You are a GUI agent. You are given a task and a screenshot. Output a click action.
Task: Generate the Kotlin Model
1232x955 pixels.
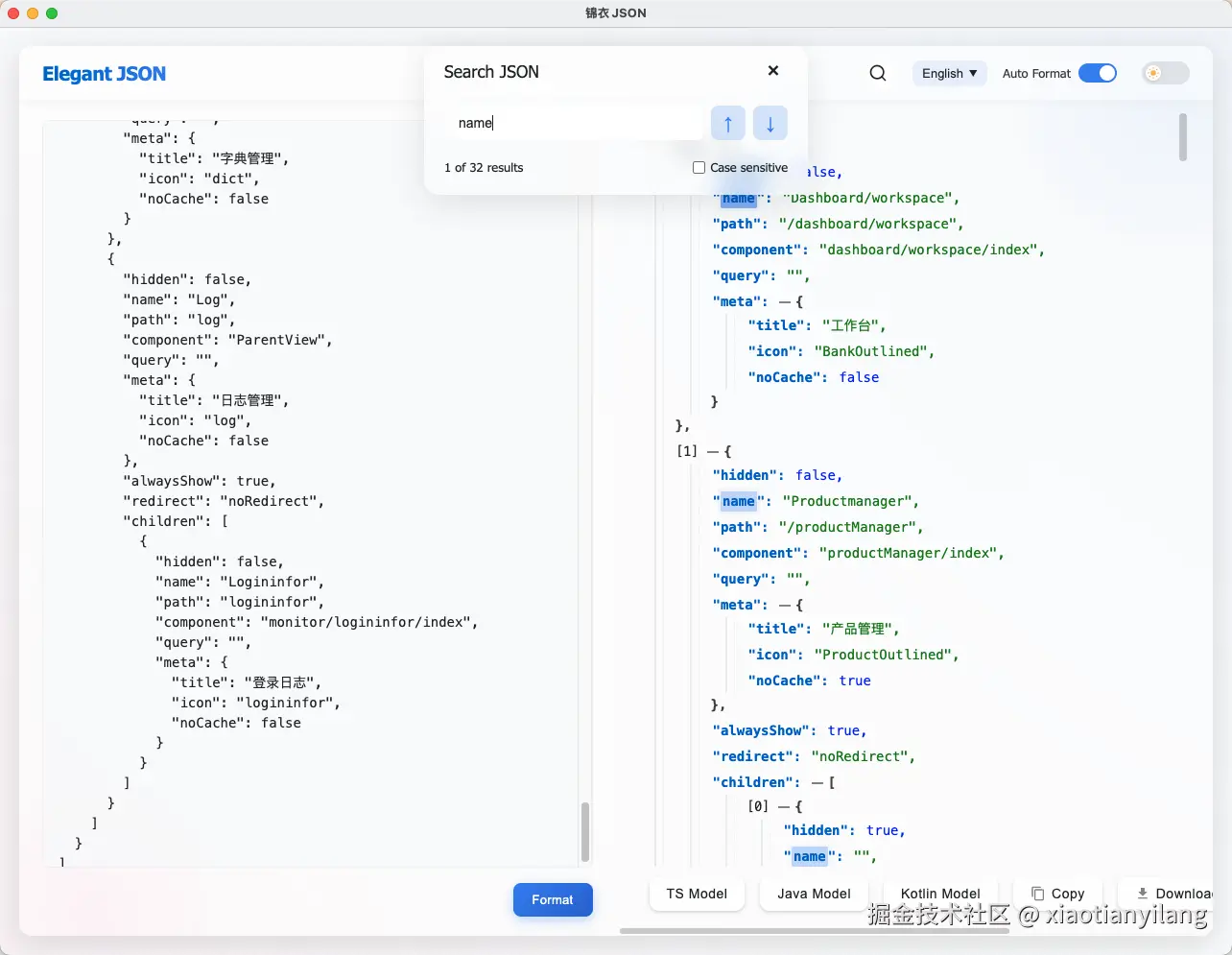pos(940,894)
